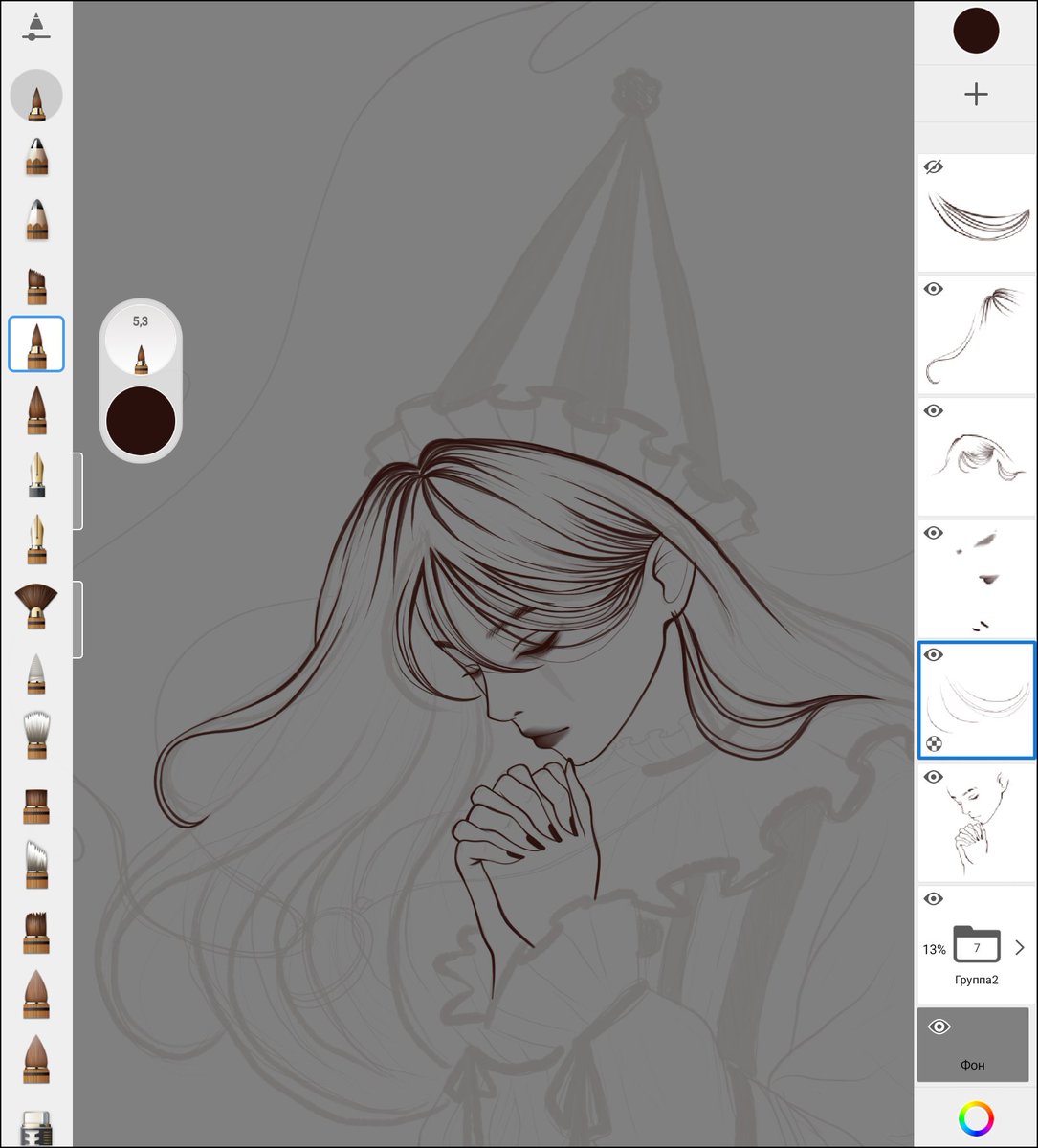Open brush properties slider icon at top
This screenshot has width=1038, height=1148.
pyautogui.click(x=35, y=27)
